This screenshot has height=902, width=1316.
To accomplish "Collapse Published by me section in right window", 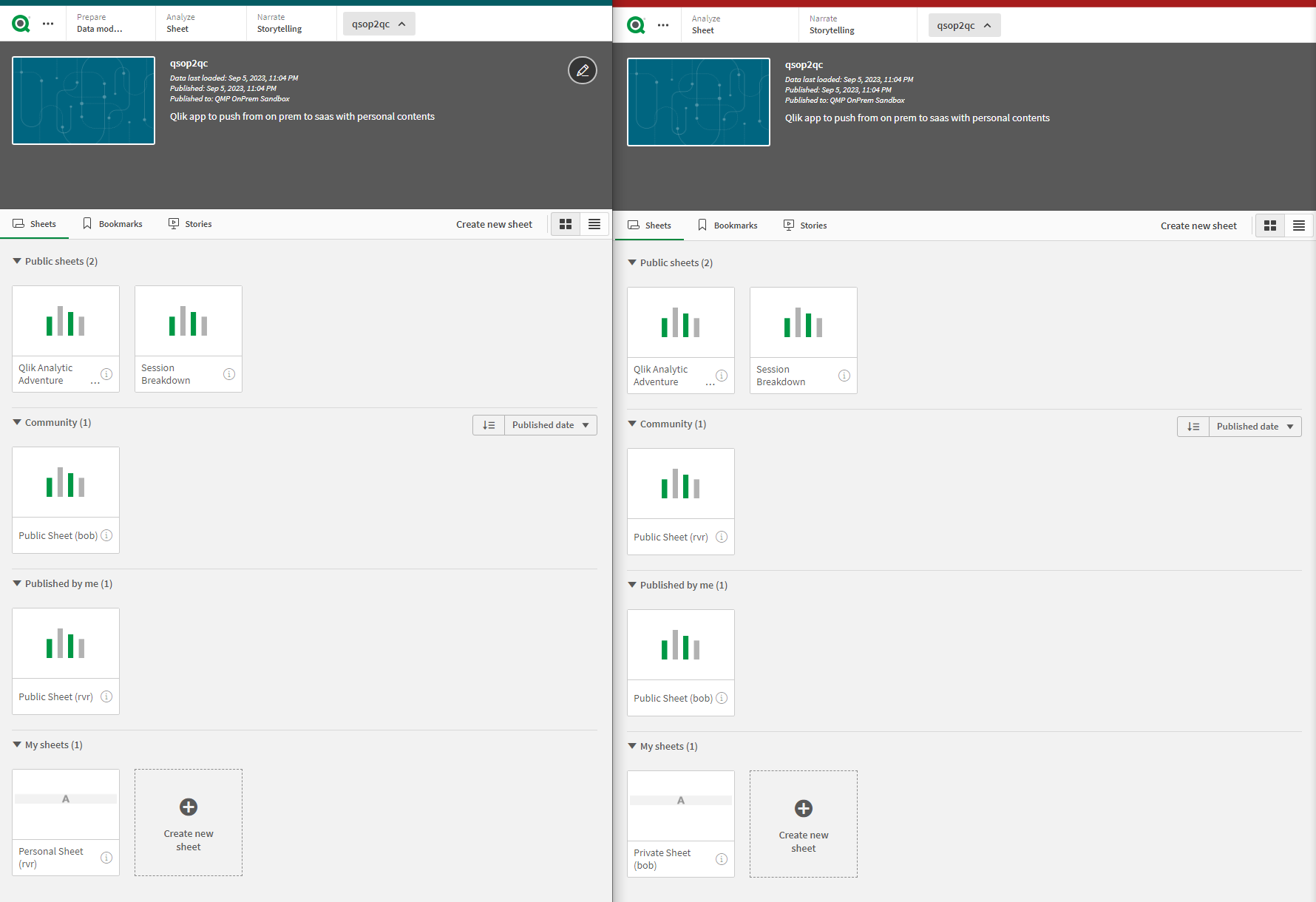I will pos(632,585).
